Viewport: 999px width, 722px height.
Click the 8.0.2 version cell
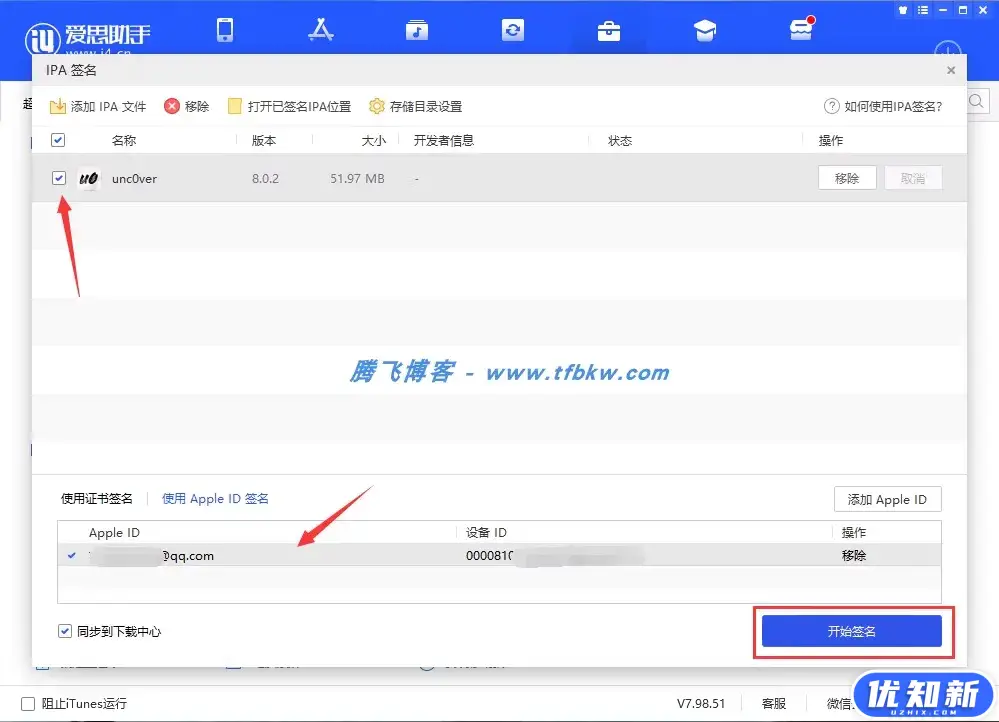coord(265,178)
